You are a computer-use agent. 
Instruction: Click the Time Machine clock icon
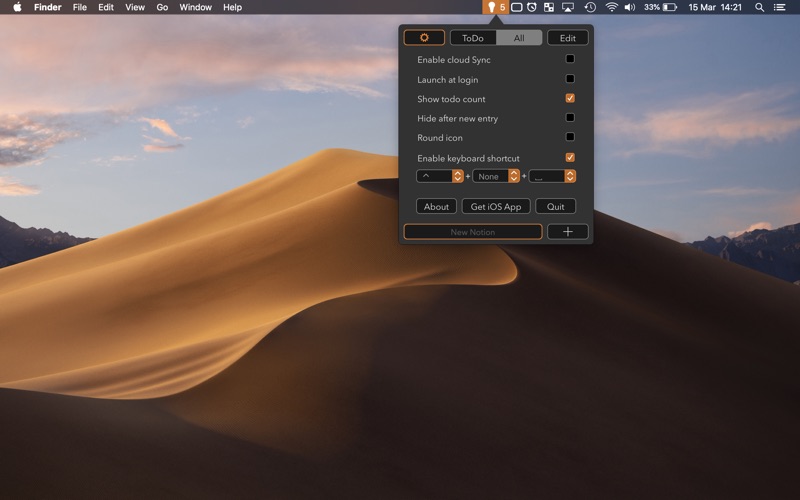point(590,7)
